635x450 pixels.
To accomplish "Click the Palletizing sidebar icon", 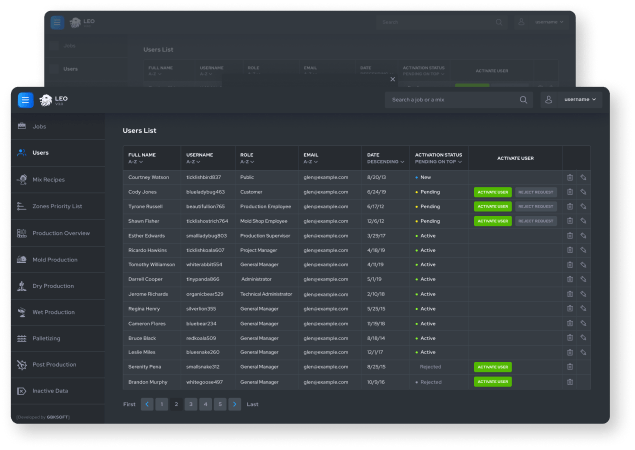I will 22,338.
